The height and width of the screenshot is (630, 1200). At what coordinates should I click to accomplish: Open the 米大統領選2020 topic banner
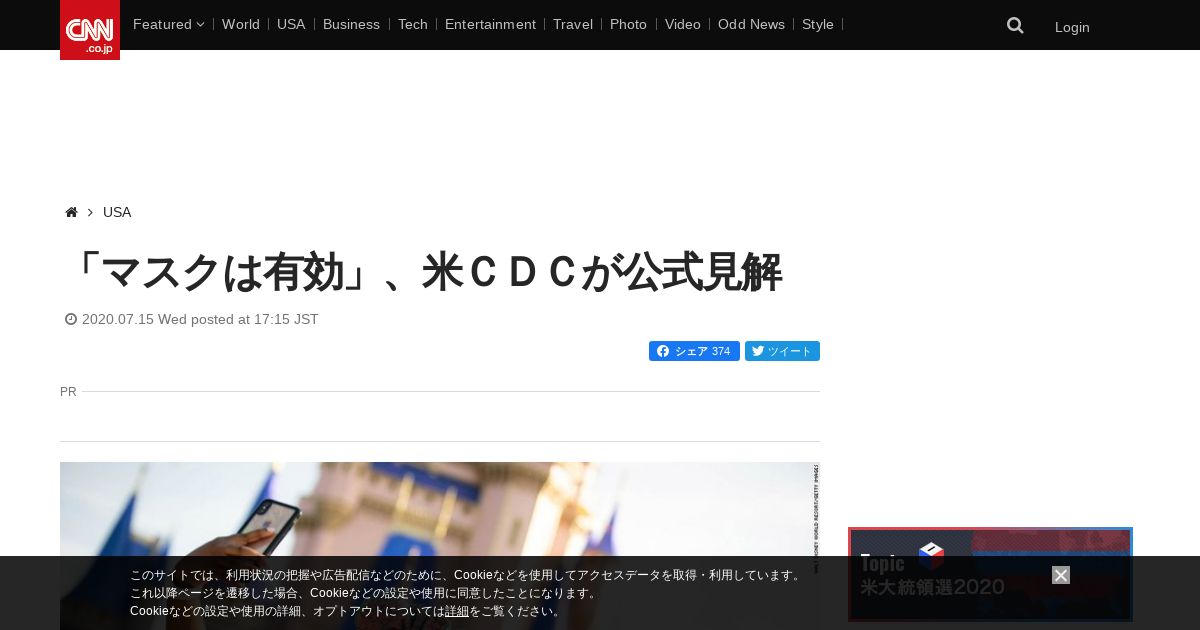990,574
